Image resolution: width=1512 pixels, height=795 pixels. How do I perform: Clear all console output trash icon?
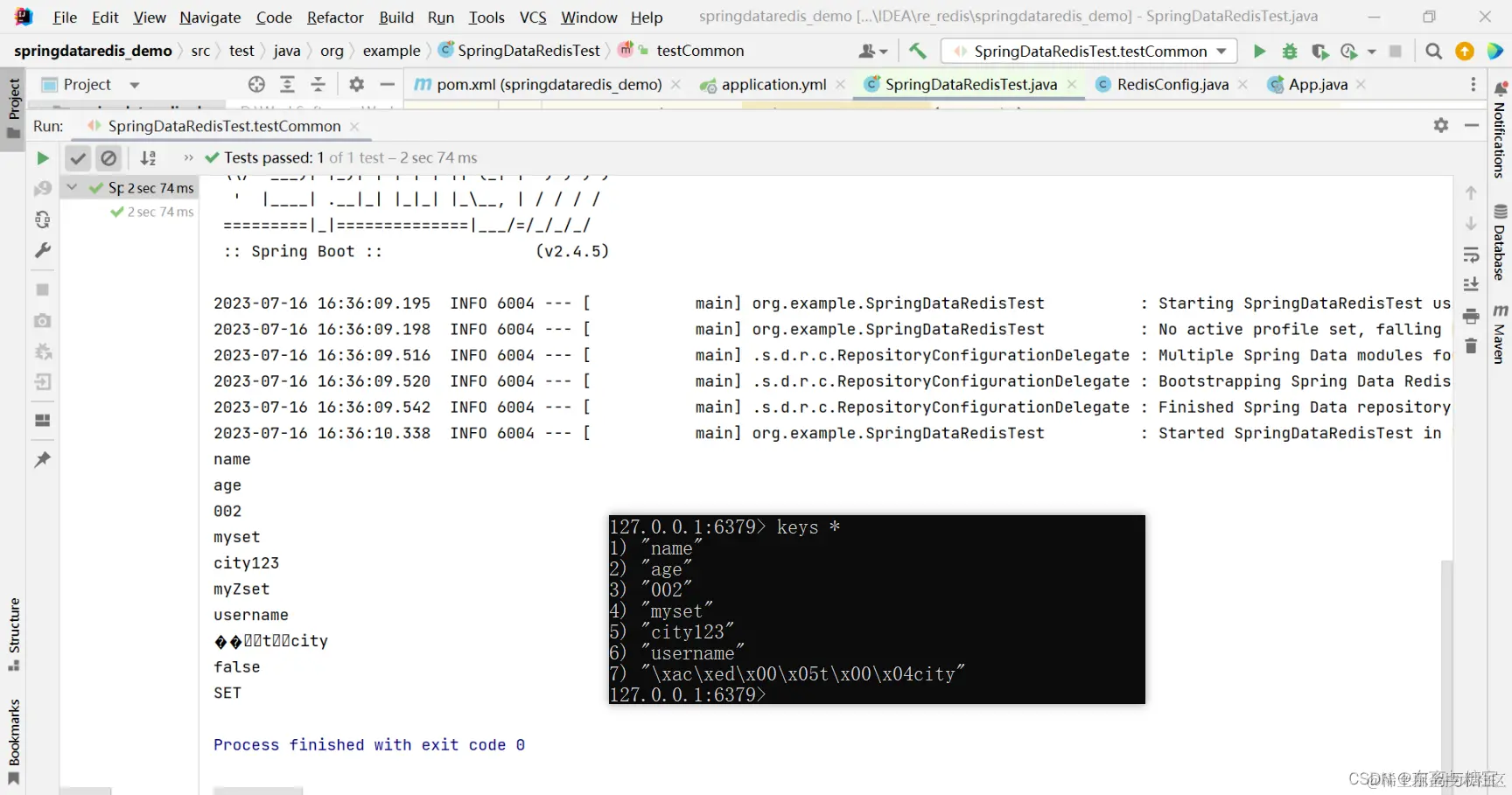tap(1471, 346)
